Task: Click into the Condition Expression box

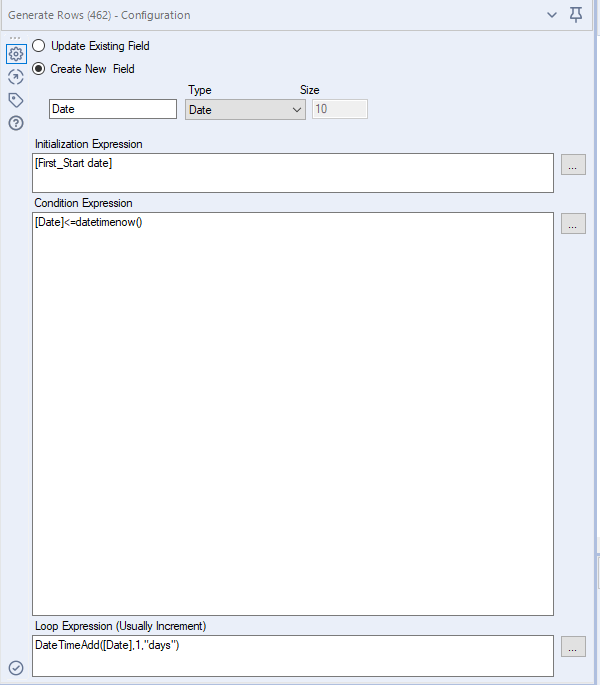Action: (x=293, y=414)
